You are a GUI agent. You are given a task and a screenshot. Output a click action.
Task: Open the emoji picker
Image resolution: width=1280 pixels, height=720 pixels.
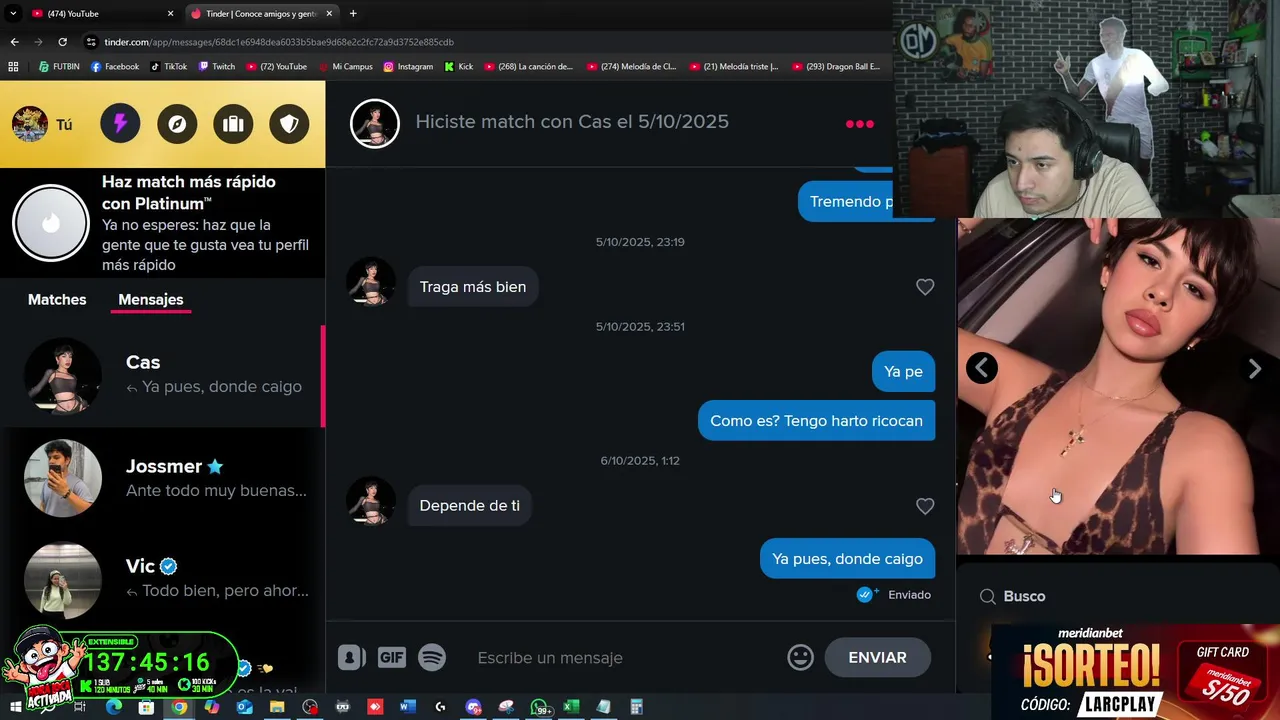(x=800, y=657)
